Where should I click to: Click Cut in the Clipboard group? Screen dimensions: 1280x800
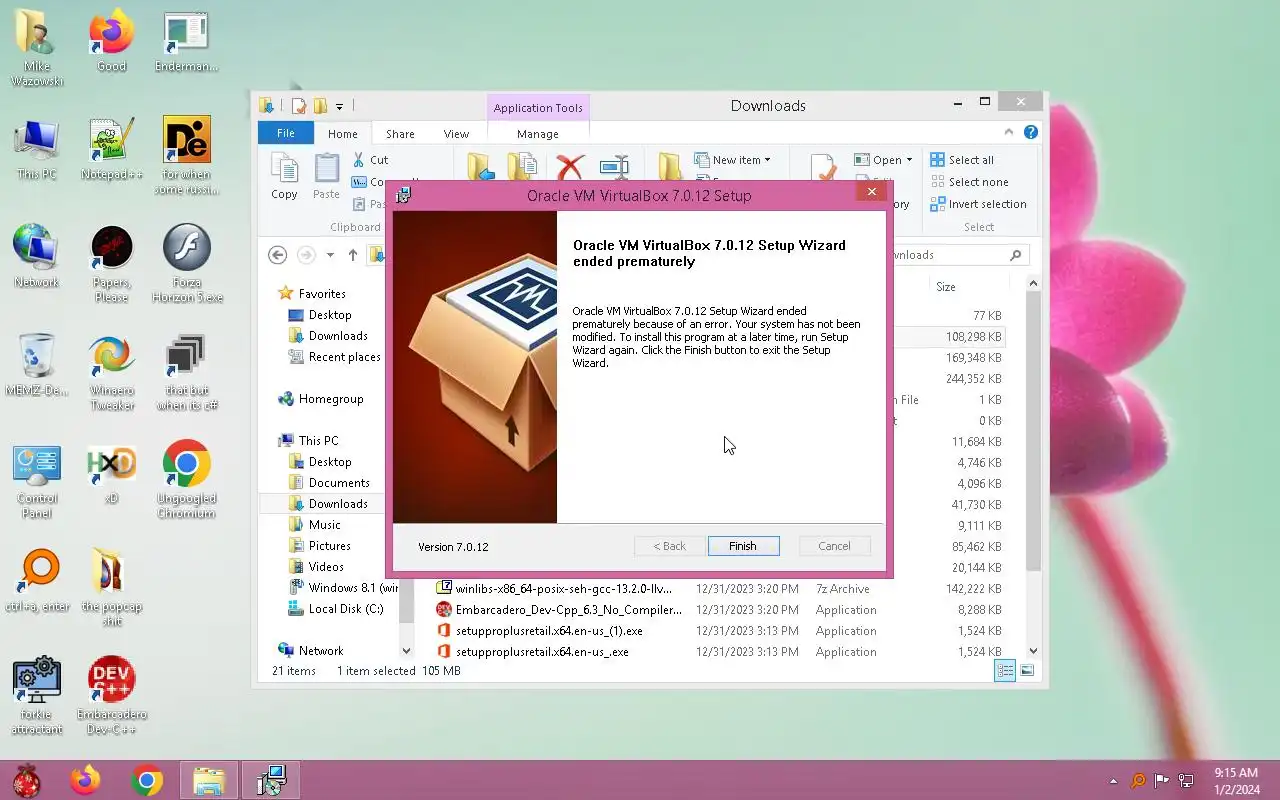[370, 160]
